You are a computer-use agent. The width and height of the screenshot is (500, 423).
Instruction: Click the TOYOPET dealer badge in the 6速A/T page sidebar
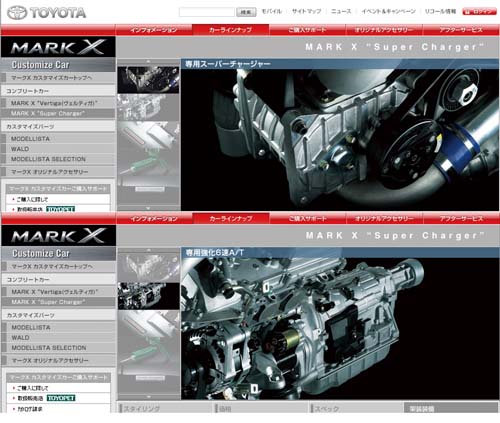[x=61, y=398]
